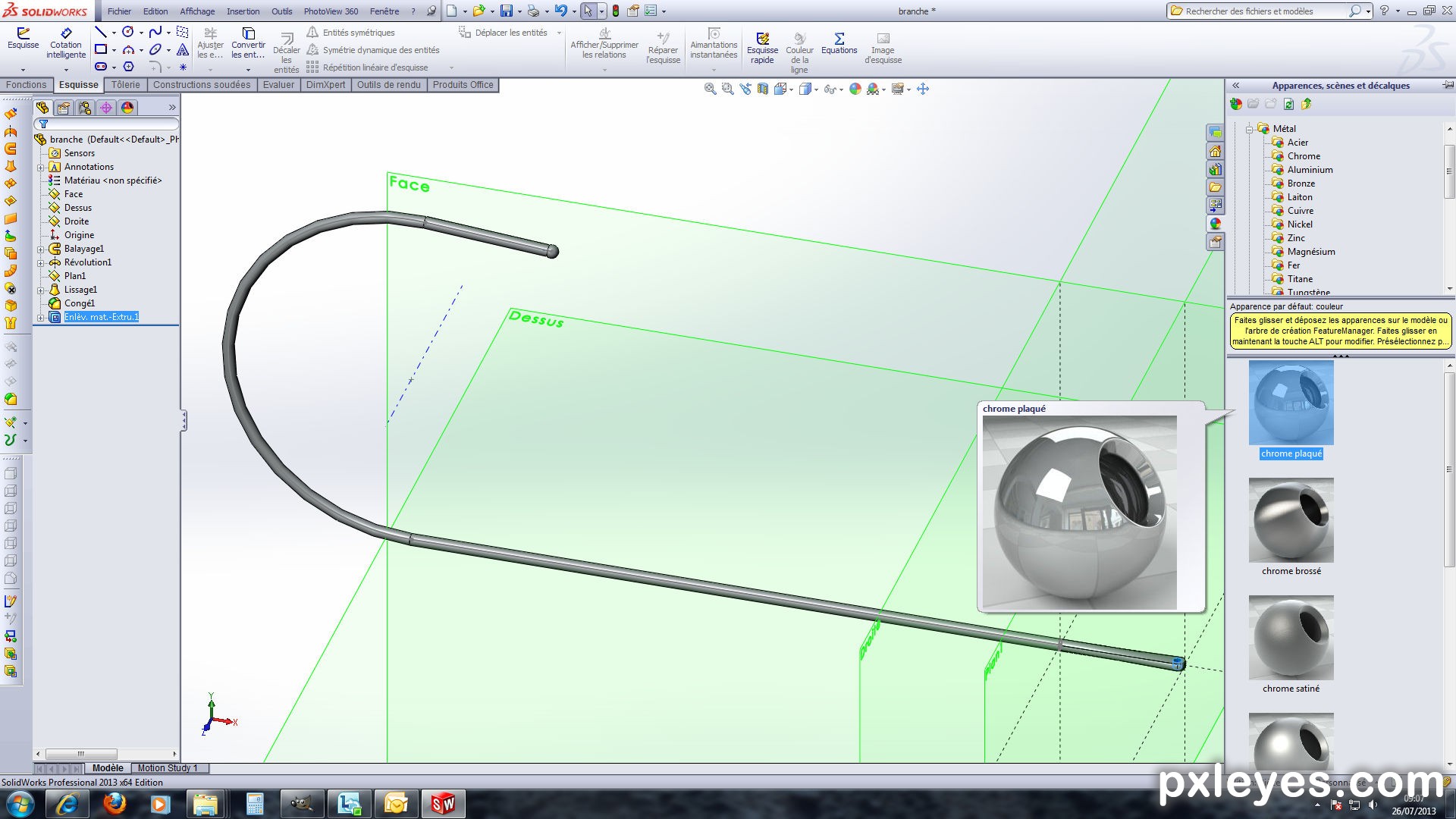Click the Rebuild traffic light icon
The width and height of the screenshot is (1456, 819).
[615, 11]
